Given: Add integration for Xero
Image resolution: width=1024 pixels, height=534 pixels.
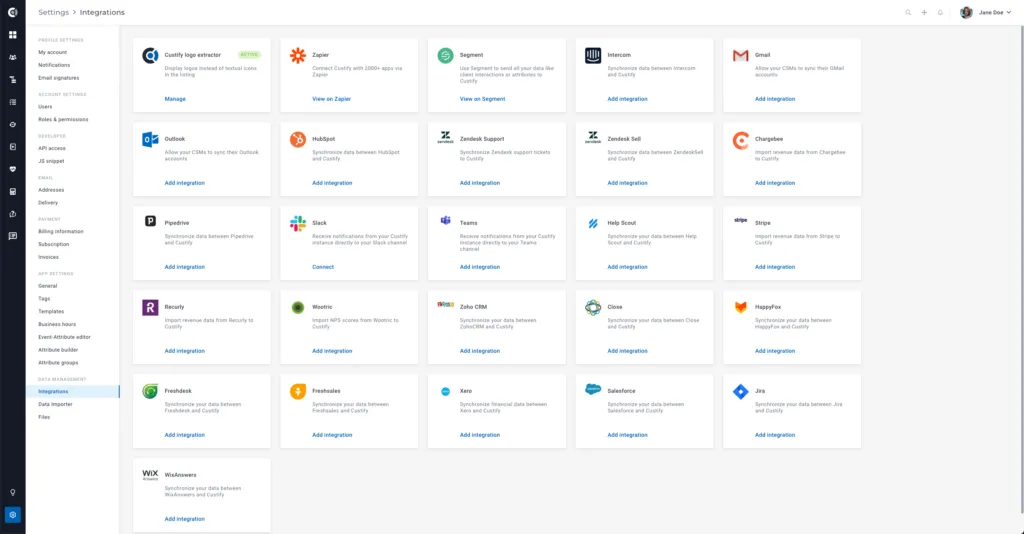Looking at the screenshot, I should pos(480,435).
